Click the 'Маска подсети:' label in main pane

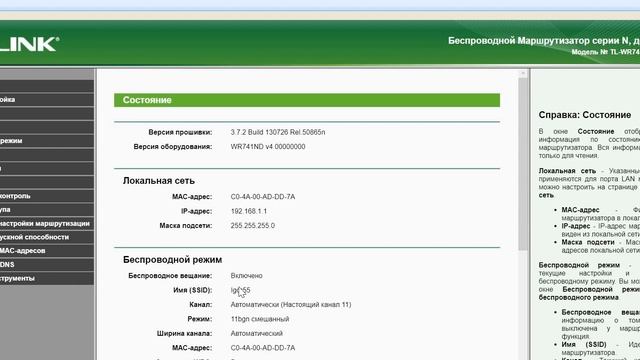[x=186, y=226]
